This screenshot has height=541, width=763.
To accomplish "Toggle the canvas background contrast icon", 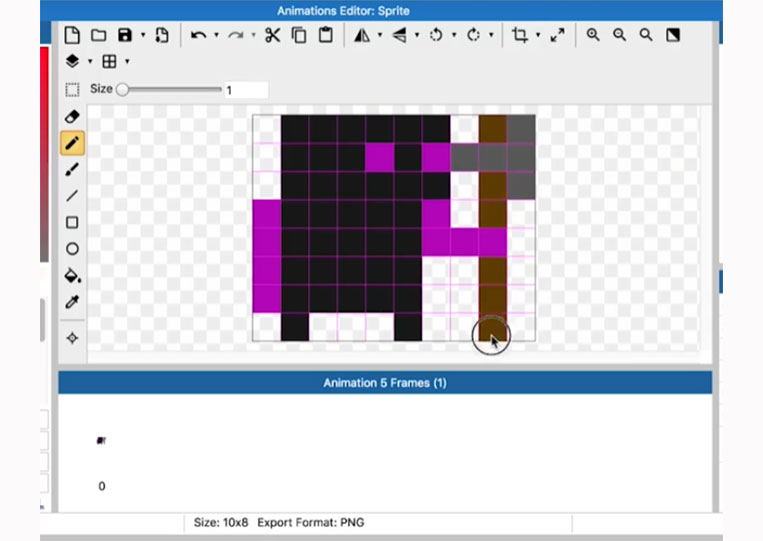I will pyautogui.click(x=673, y=35).
